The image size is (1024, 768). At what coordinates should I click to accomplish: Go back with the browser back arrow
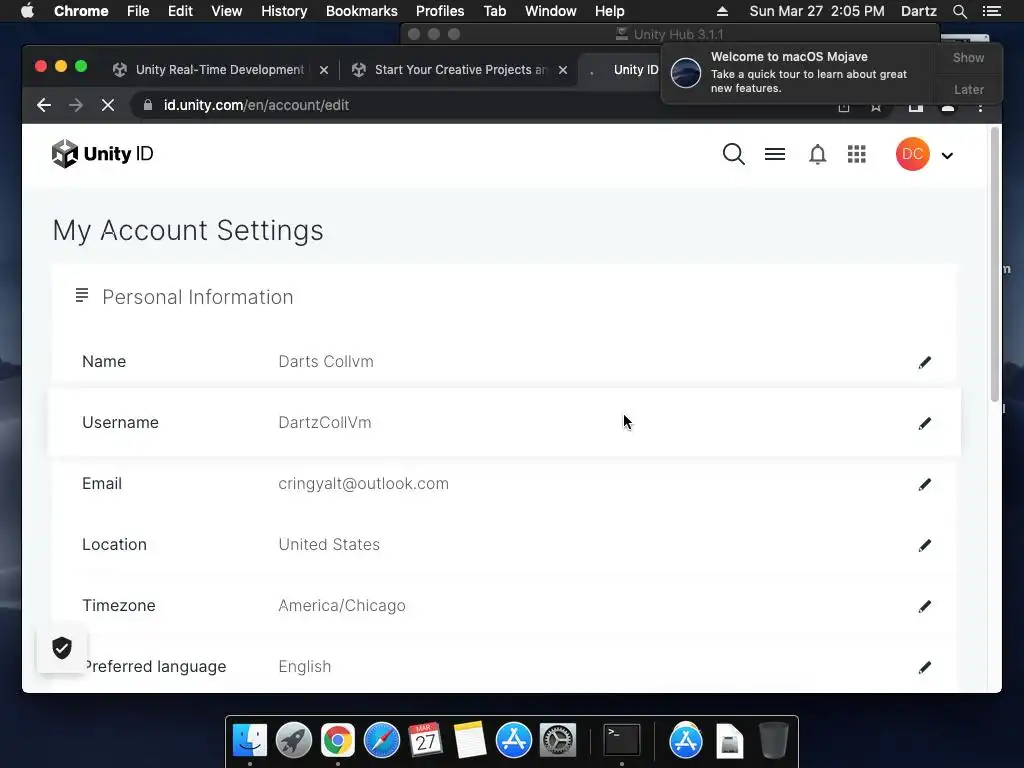coord(44,105)
